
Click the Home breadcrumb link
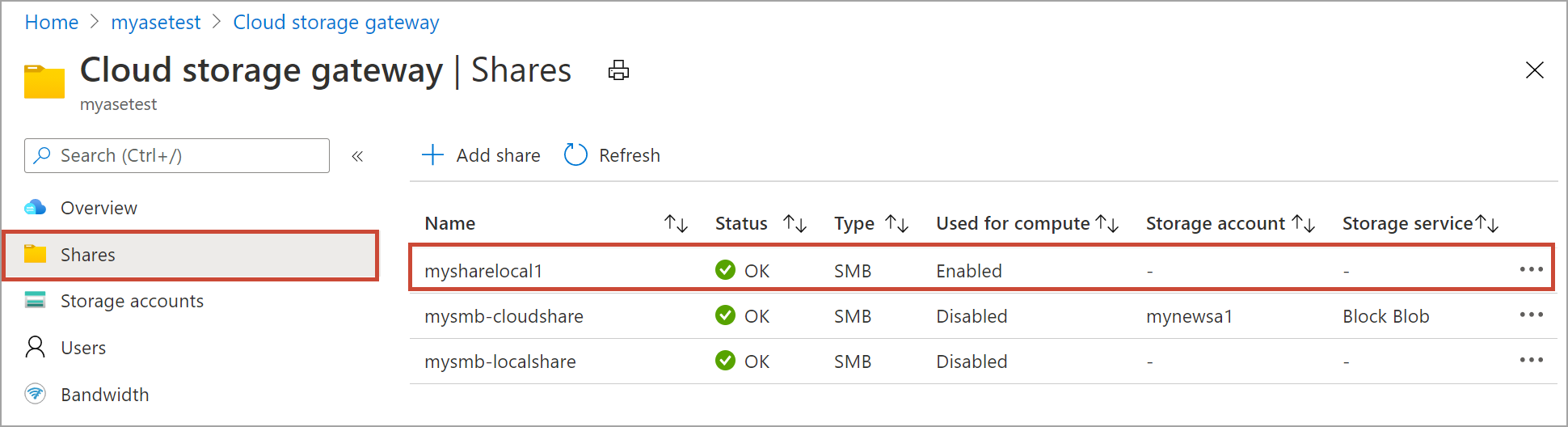pos(52,23)
